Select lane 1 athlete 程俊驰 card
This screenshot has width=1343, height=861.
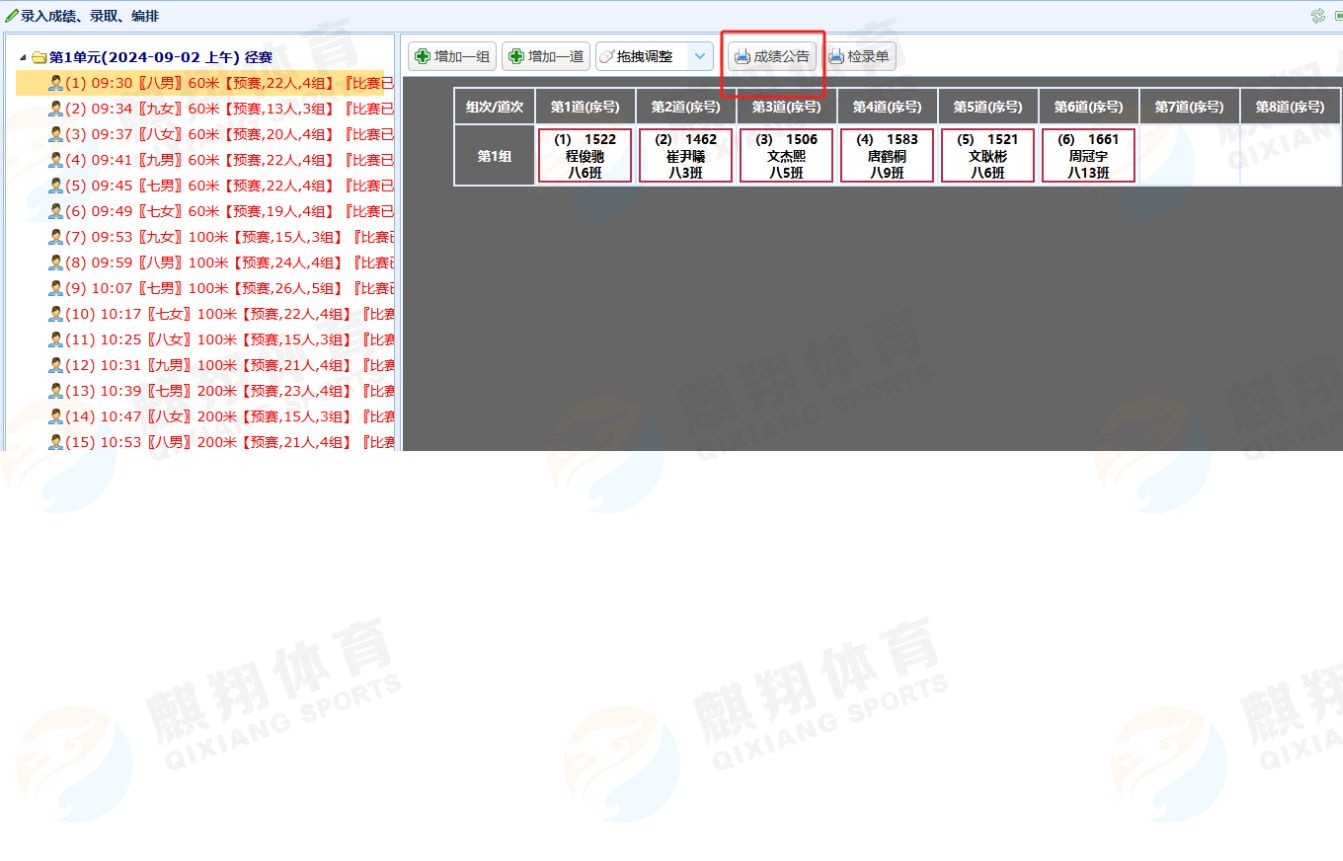pos(585,156)
